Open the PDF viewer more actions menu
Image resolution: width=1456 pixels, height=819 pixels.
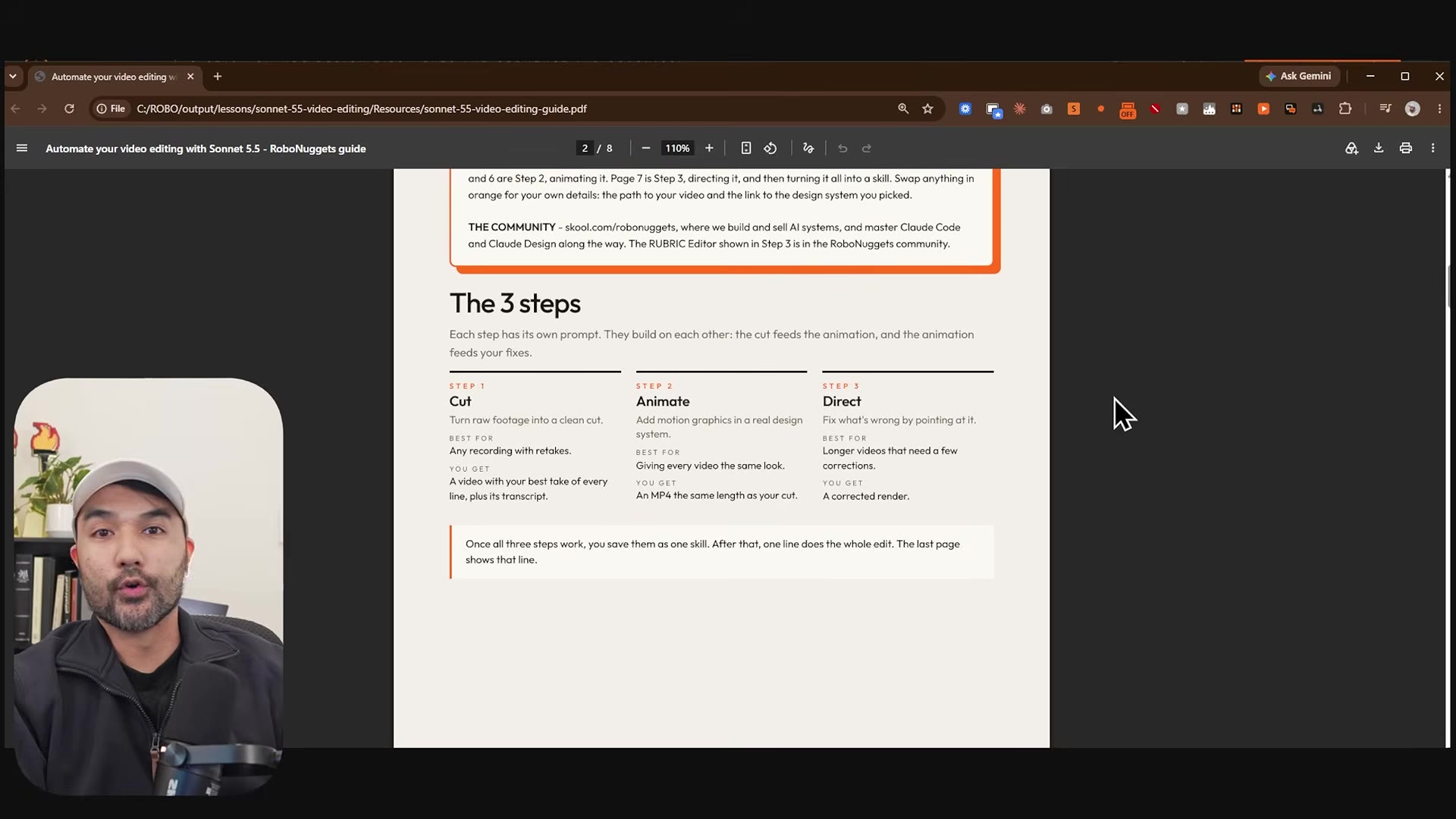(1432, 148)
